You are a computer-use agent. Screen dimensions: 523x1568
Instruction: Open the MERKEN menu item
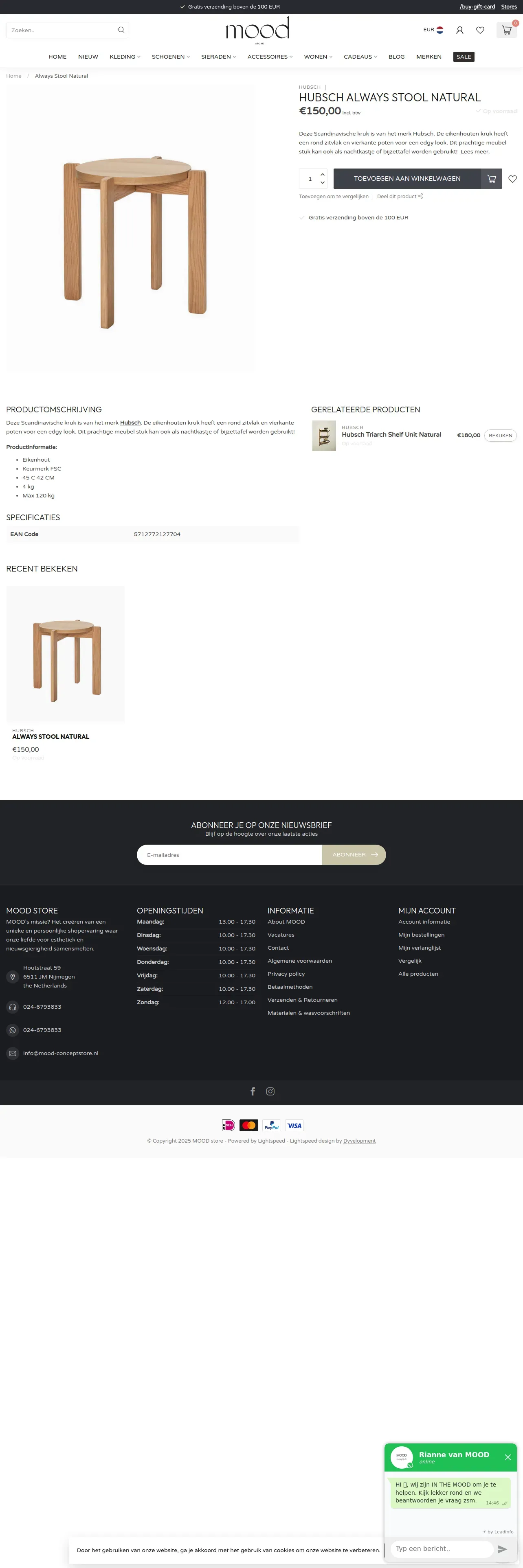point(429,57)
